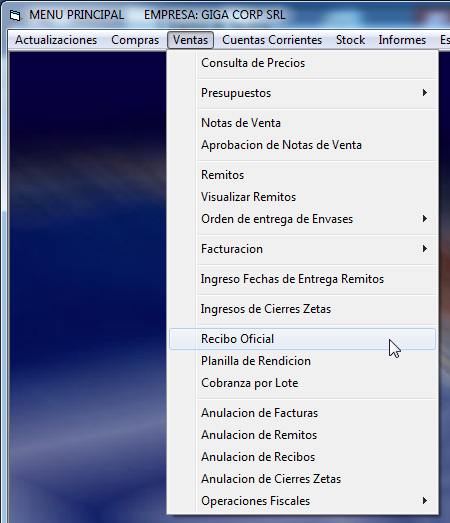Viewport: 450px width, 523px height.
Task: Choose Cobranza por Lote
Action: 303,383
